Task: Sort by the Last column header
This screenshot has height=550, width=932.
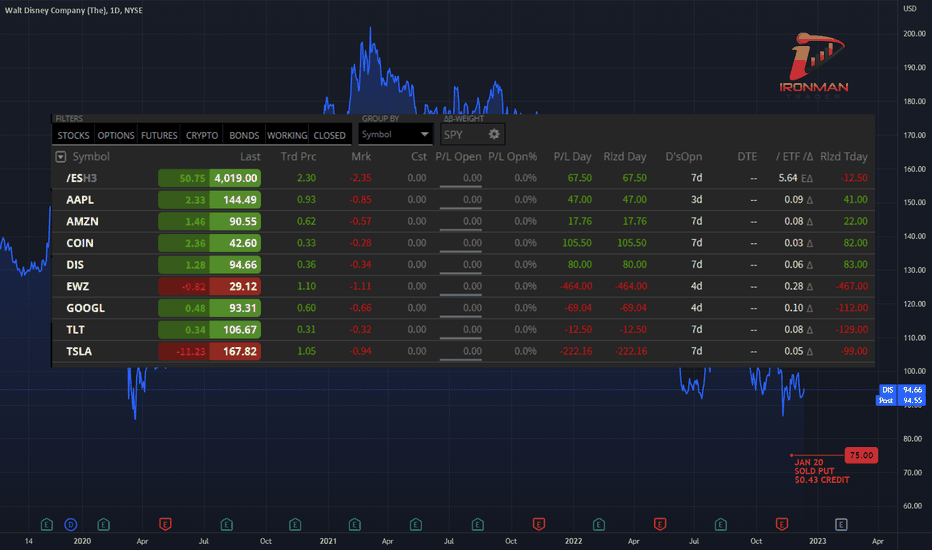Action: tap(250, 157)
